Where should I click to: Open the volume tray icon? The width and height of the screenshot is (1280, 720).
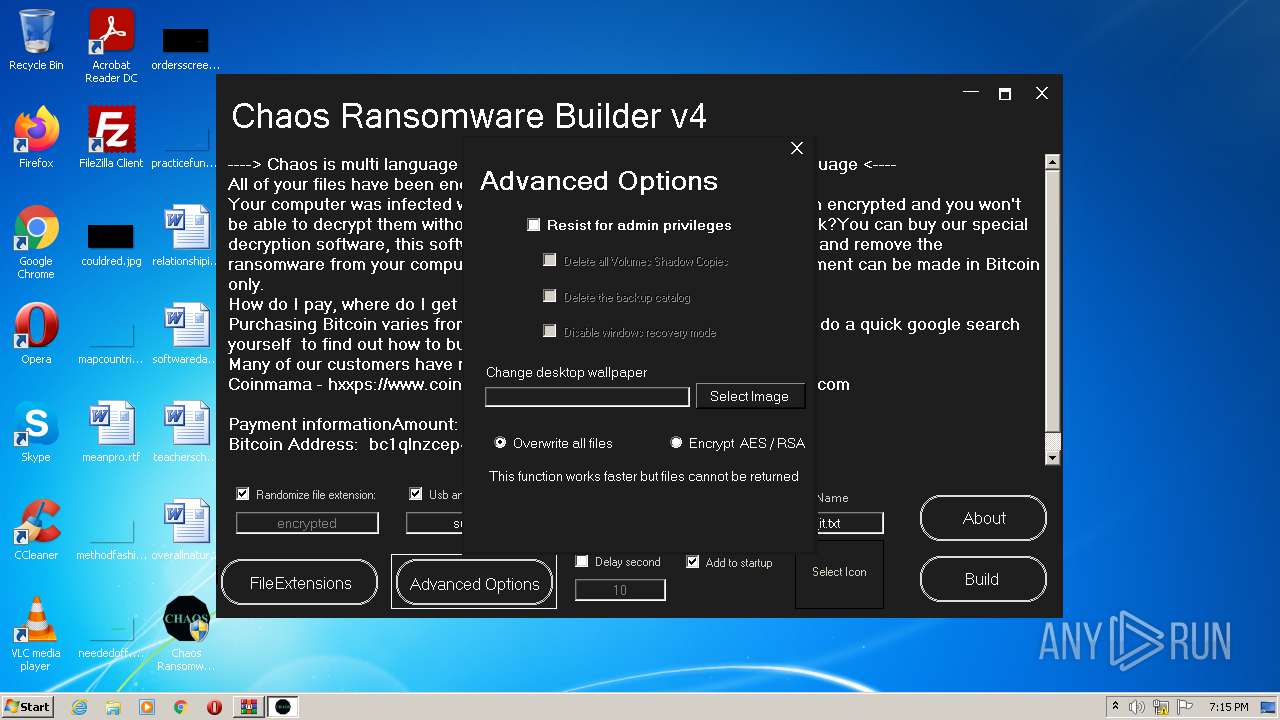(1137, 707)
